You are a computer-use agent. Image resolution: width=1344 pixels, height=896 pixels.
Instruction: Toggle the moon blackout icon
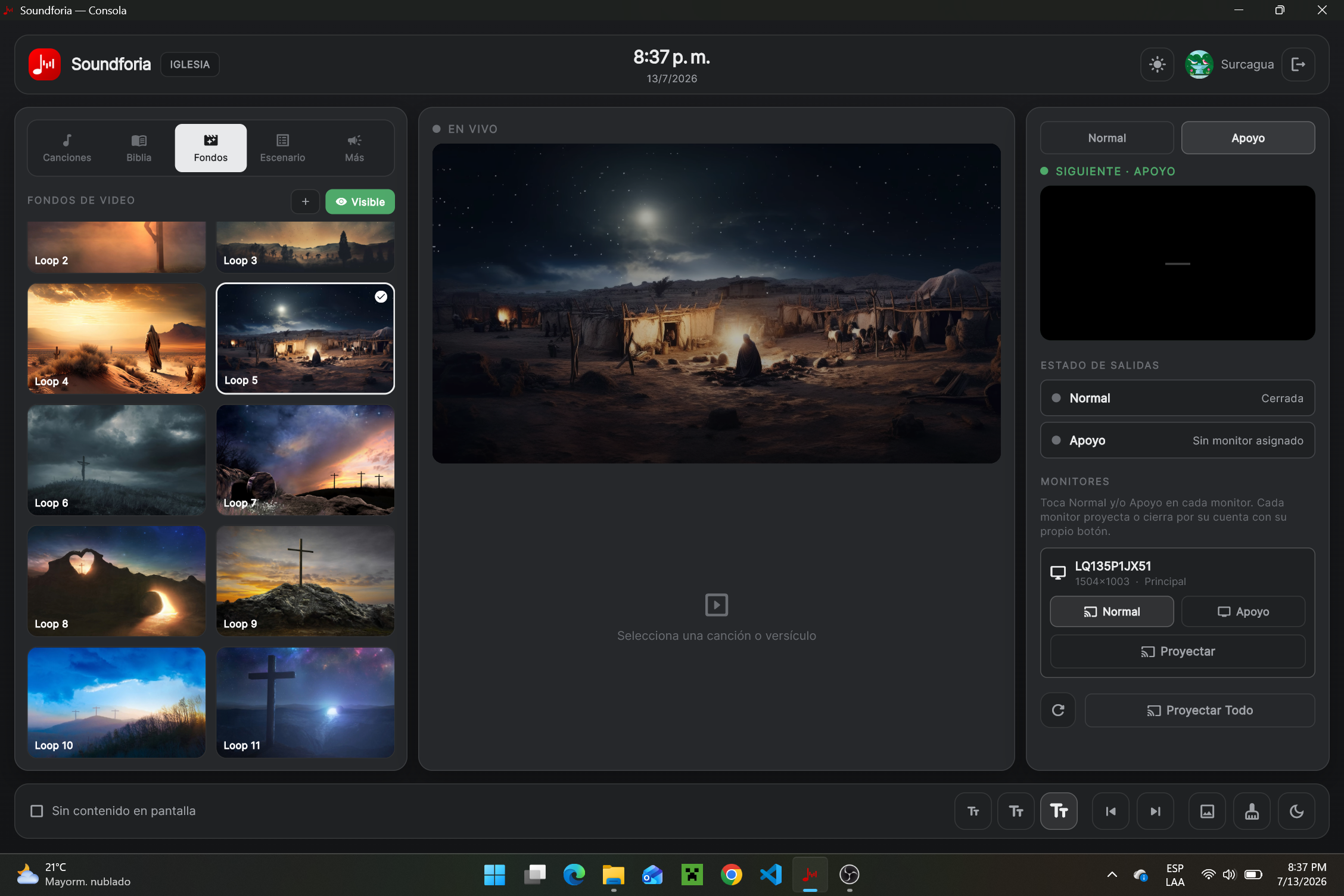[1296, 811]
